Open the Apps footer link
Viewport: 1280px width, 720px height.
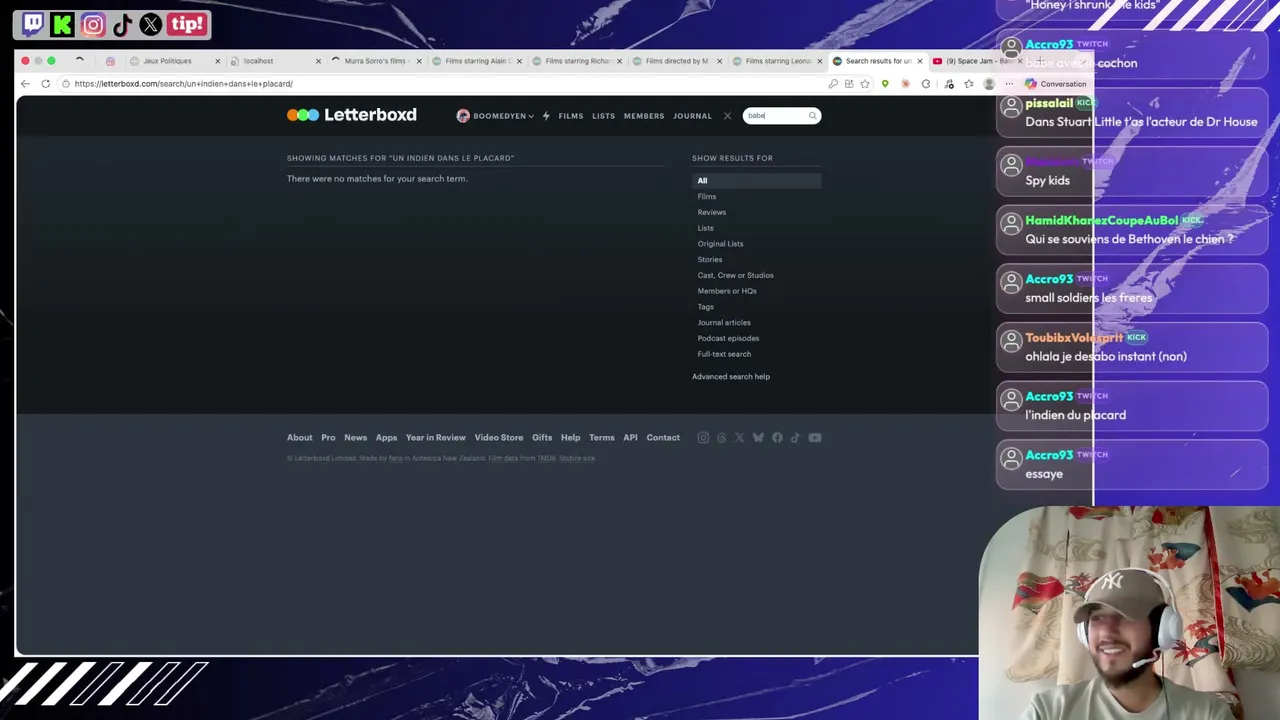coord(387,438)
